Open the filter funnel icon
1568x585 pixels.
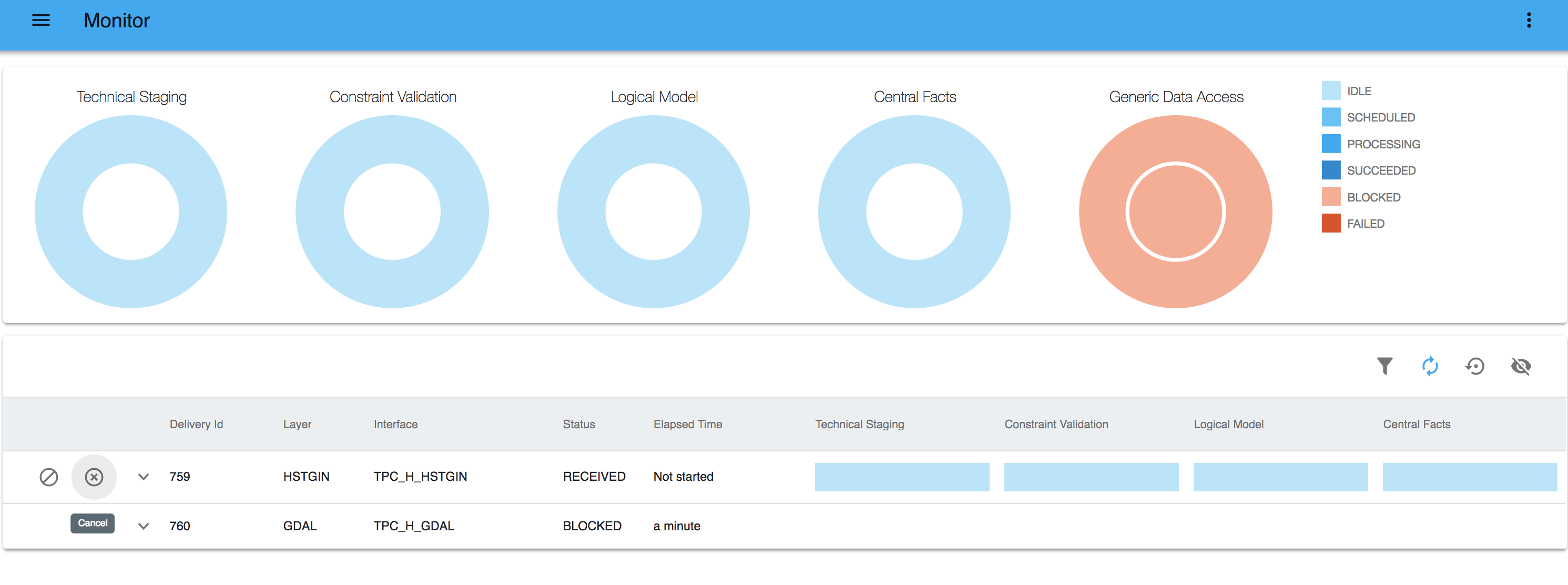1384,366
